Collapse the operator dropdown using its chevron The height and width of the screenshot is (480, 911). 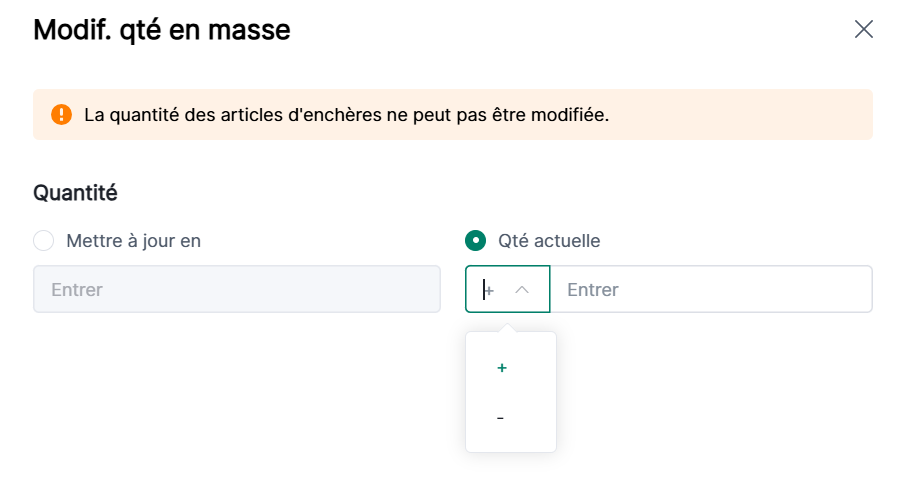(x=522, y=290)
